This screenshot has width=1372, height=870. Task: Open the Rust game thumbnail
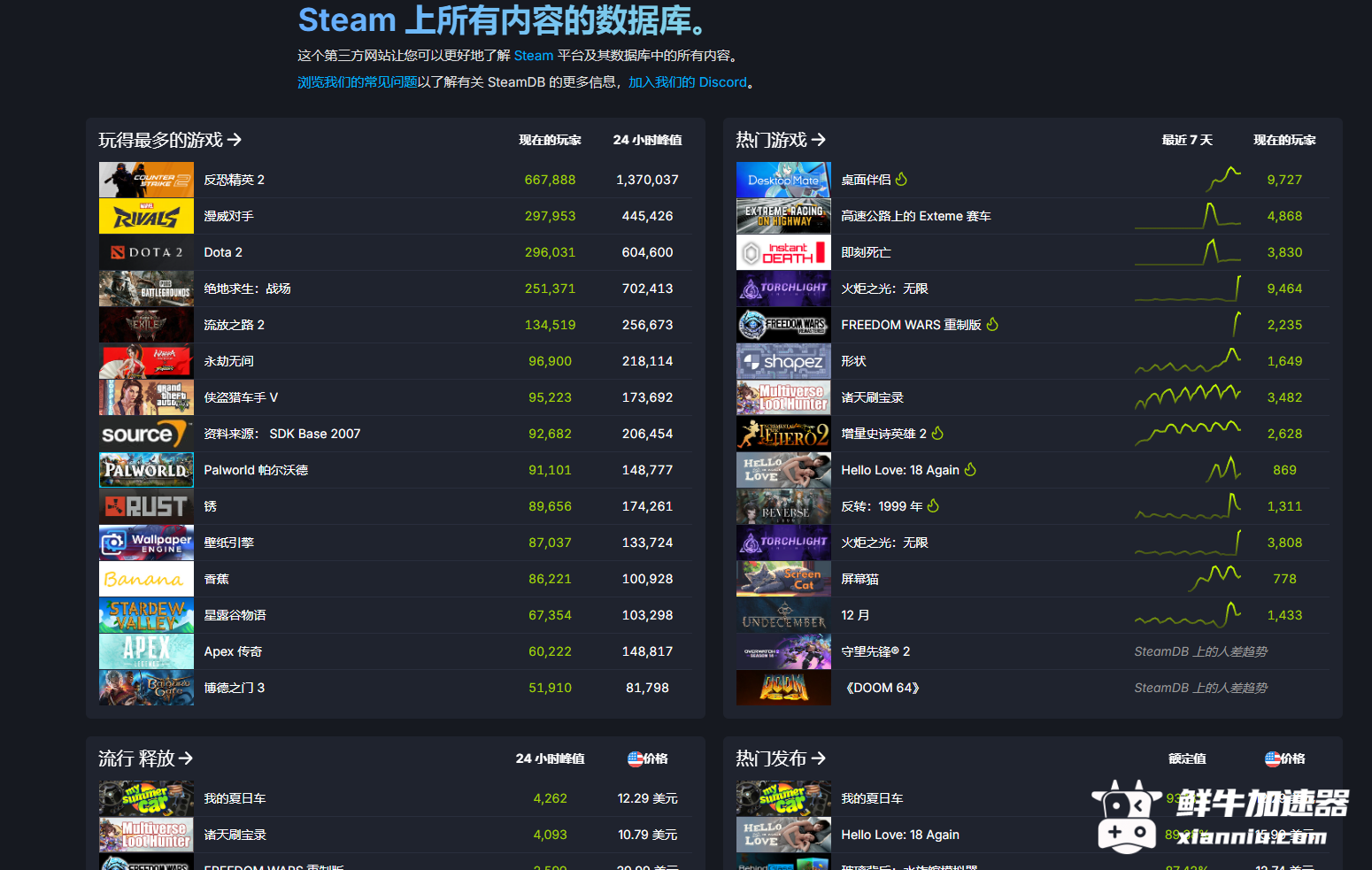[146, 506]
